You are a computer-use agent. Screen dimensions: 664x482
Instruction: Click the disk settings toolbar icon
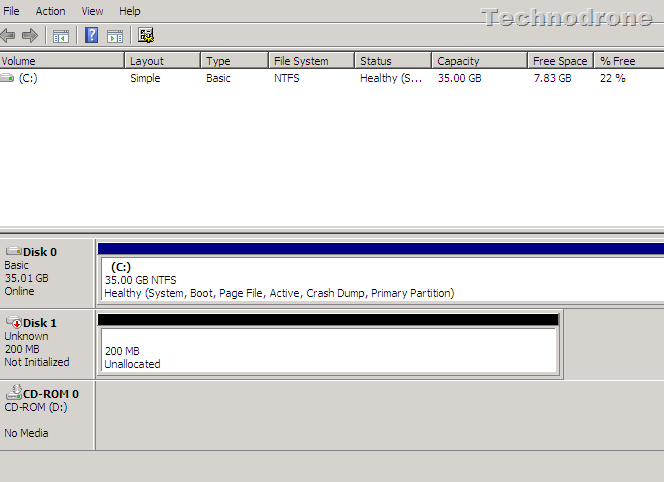coord(146,35)
